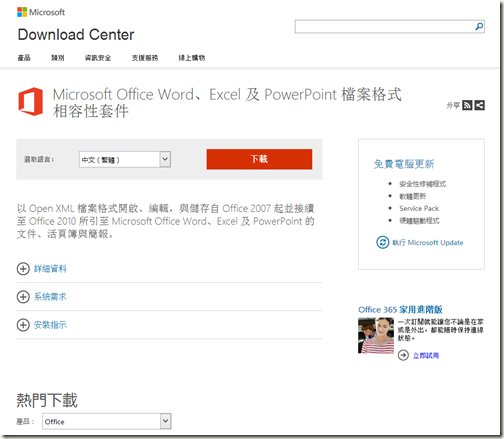The image size is (504, 439).
Task: Open the RSS feed share icon
Action: point(467,105)
